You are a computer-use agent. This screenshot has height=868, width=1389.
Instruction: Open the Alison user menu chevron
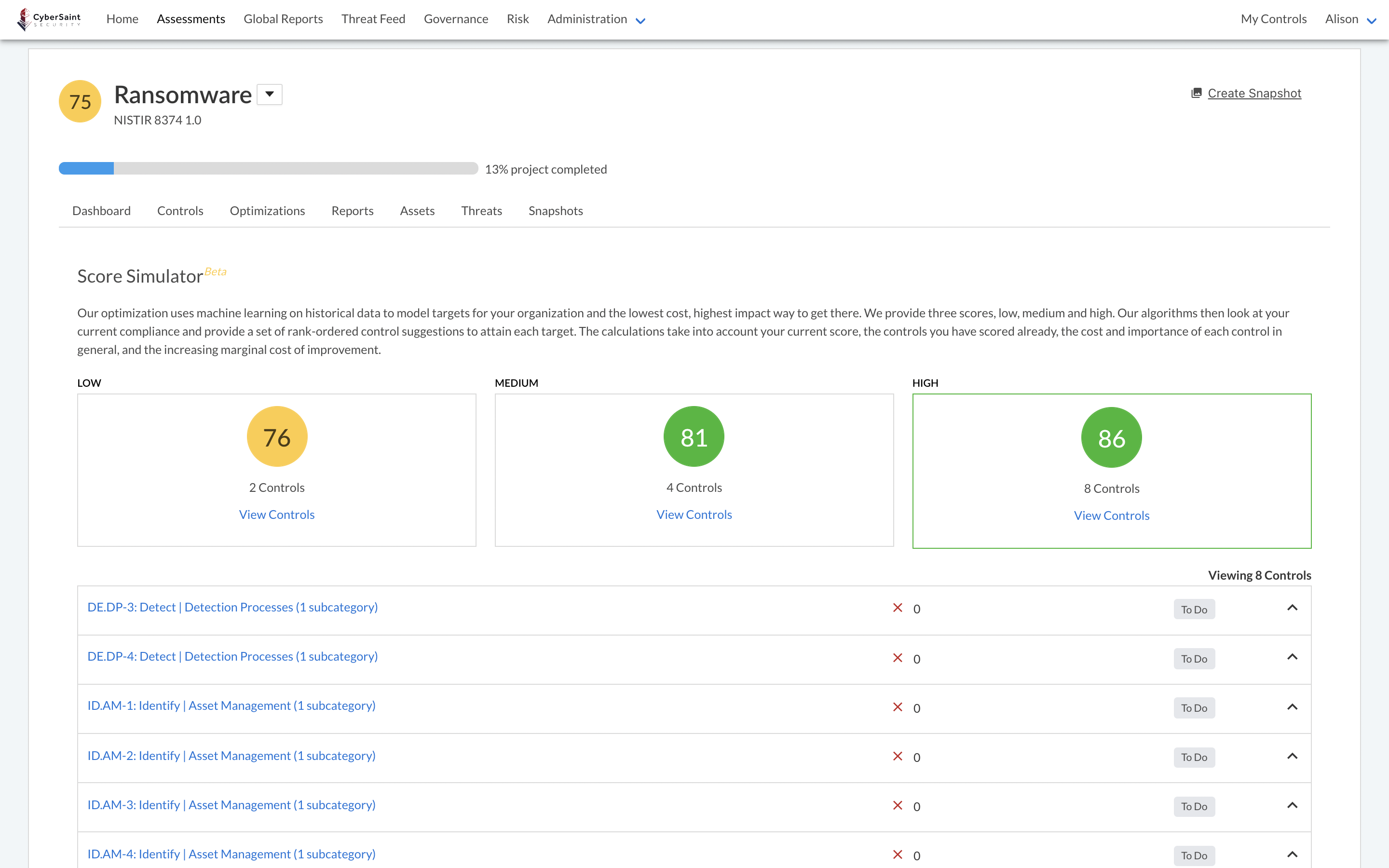pos(1372,21)
